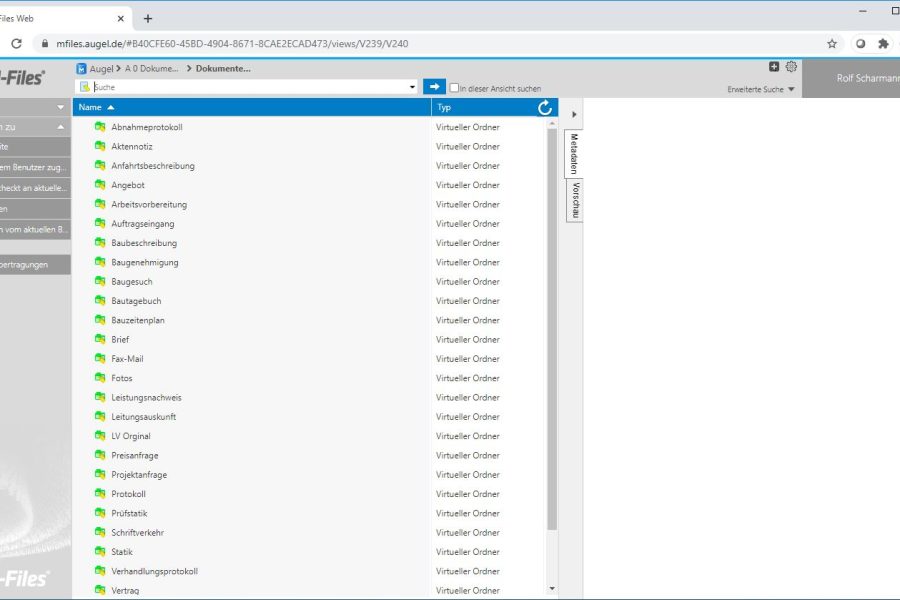
Task: Click the blue search arrow button
Action: point(434,87)
